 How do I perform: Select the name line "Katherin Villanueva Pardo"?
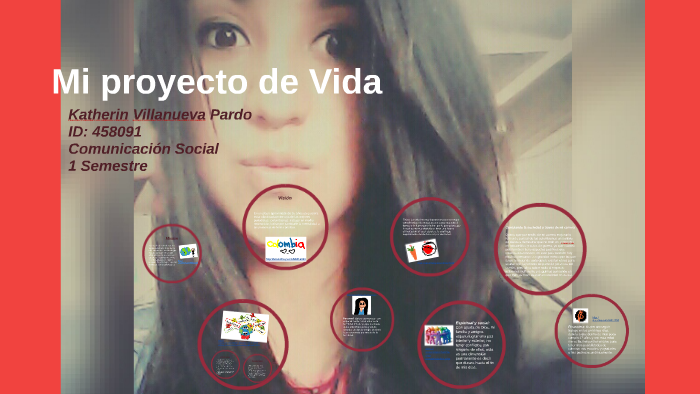160,115
